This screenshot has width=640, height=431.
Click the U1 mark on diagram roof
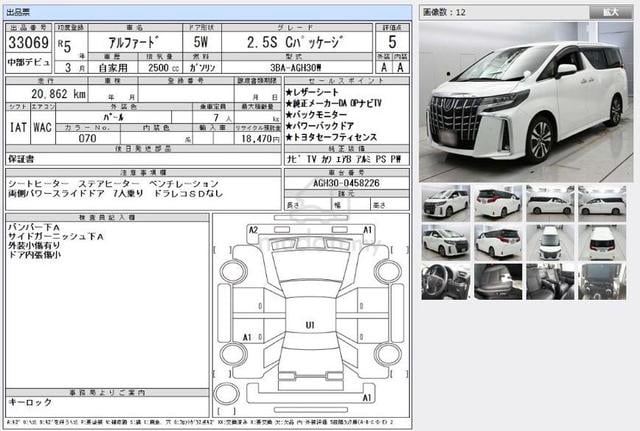[x=310, y=325]
